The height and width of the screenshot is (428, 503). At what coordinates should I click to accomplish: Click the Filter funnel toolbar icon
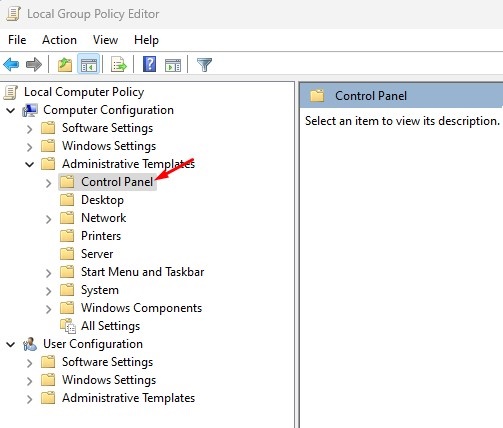(x=204, y=65)
